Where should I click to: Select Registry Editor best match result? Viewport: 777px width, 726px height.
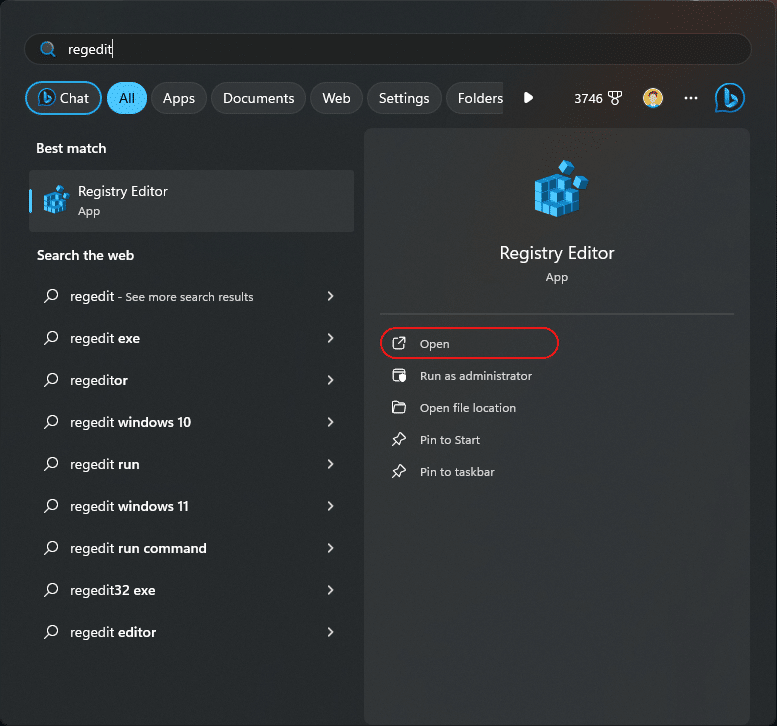[x=191, y=201]
